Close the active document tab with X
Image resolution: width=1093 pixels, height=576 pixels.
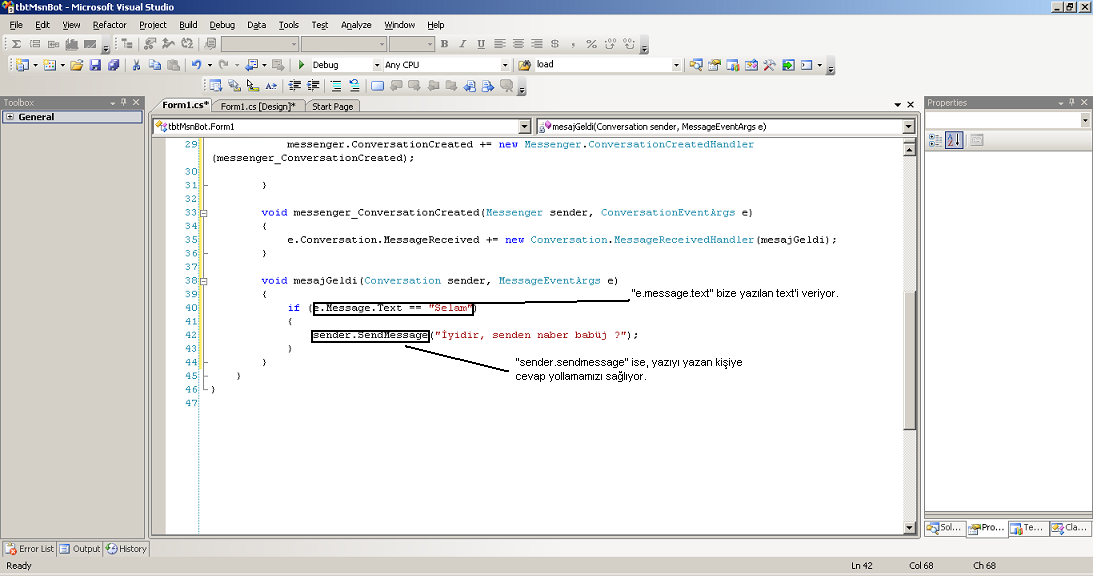910,105
